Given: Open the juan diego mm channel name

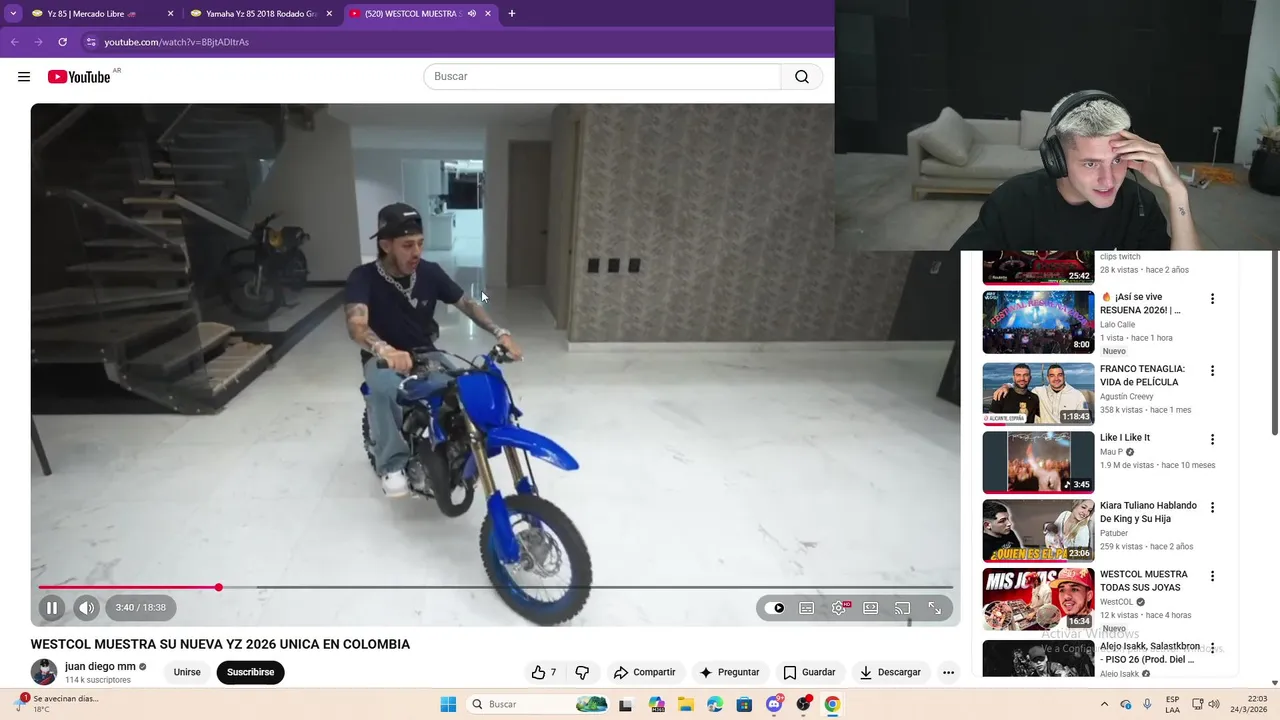Looking at the screenshot, I should click(100, 666).
